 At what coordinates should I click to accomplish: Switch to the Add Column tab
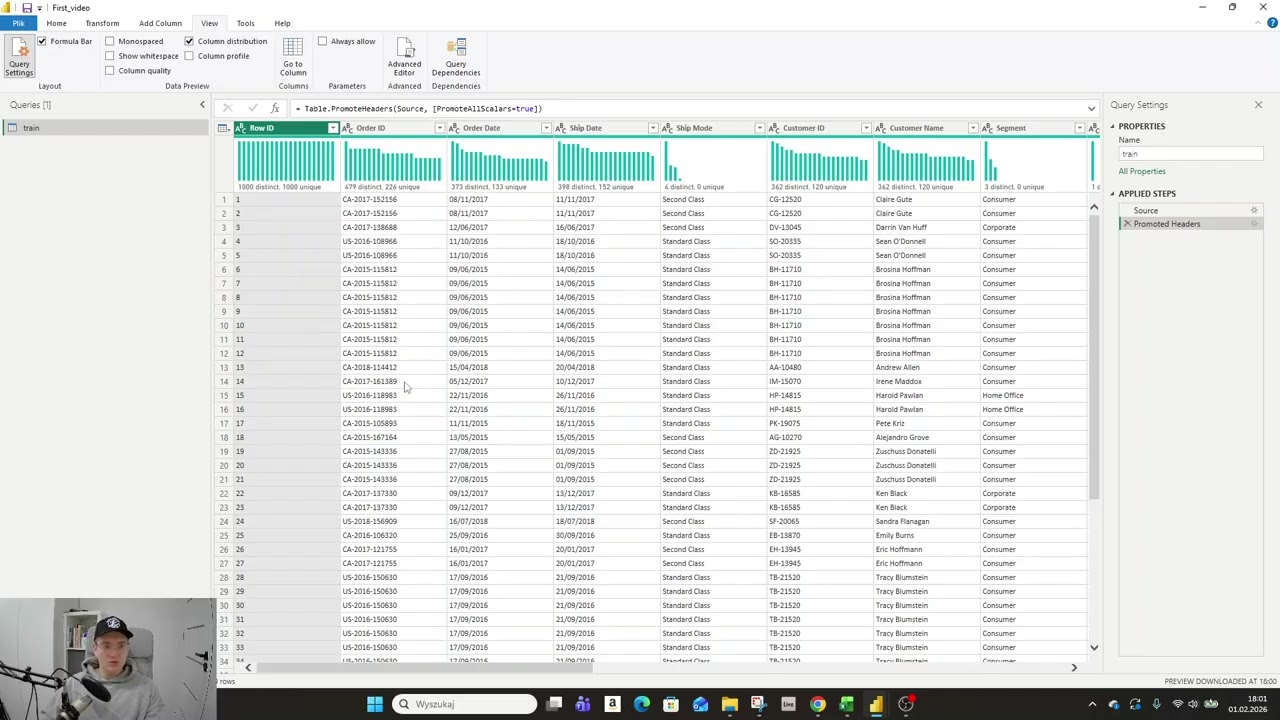[160, 23]
